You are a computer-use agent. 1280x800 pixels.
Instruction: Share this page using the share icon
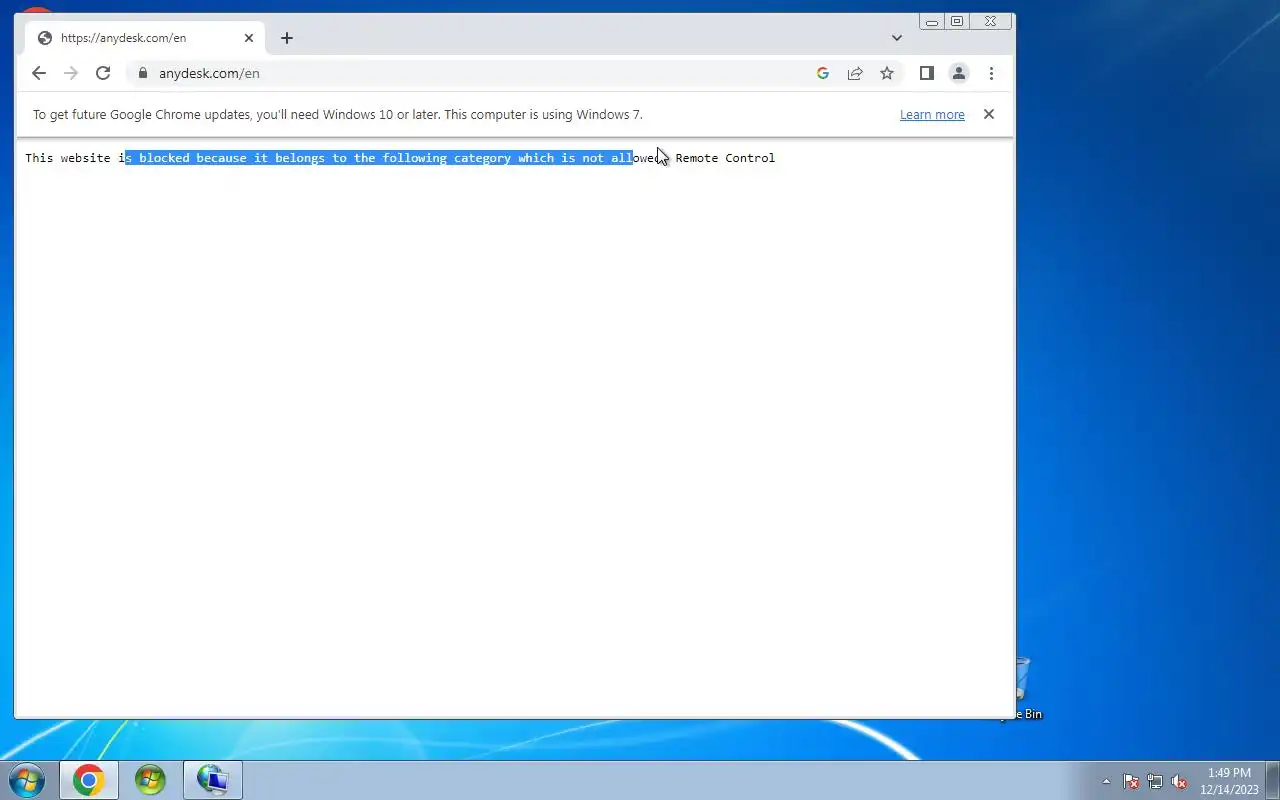[855, 73]
